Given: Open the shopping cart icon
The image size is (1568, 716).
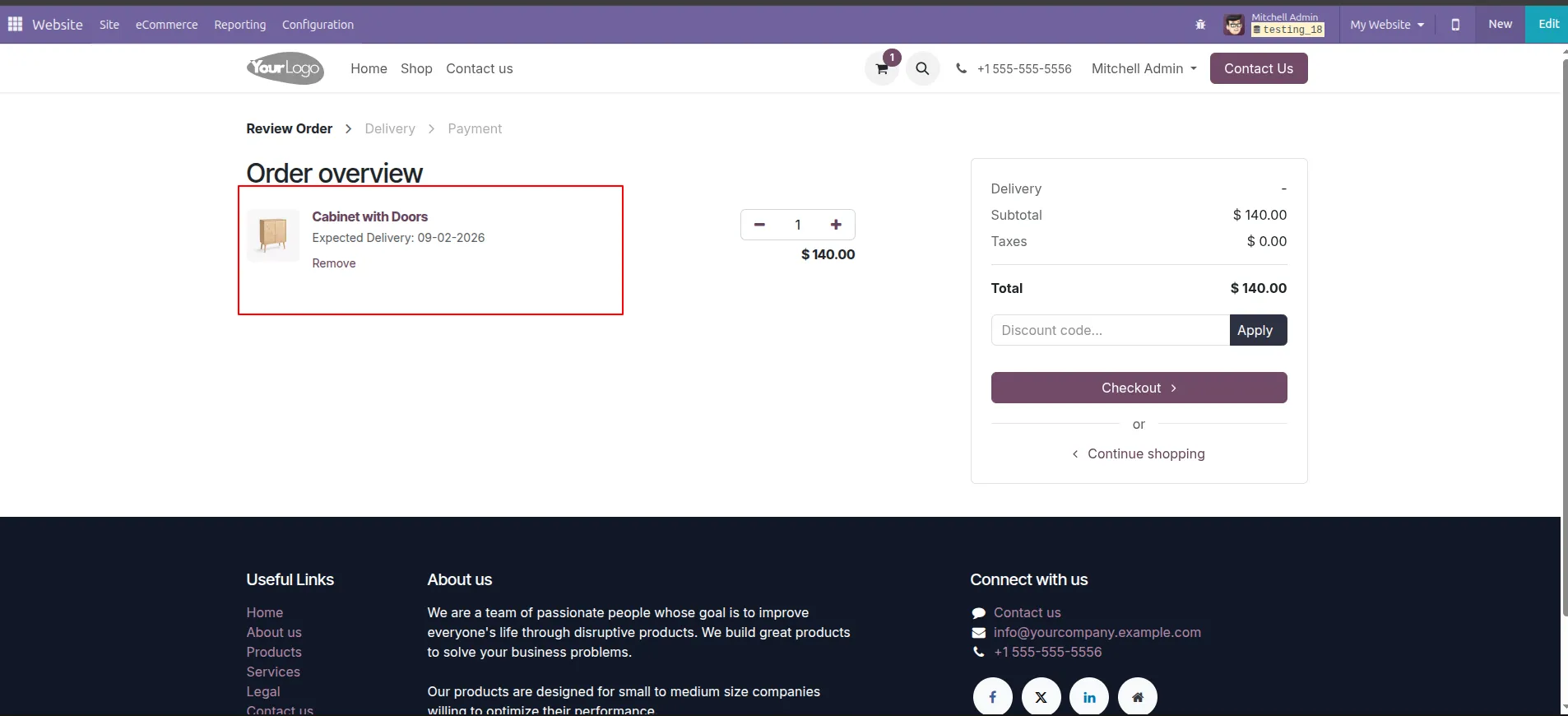Looking at the screenshot, I should (882, 69).
